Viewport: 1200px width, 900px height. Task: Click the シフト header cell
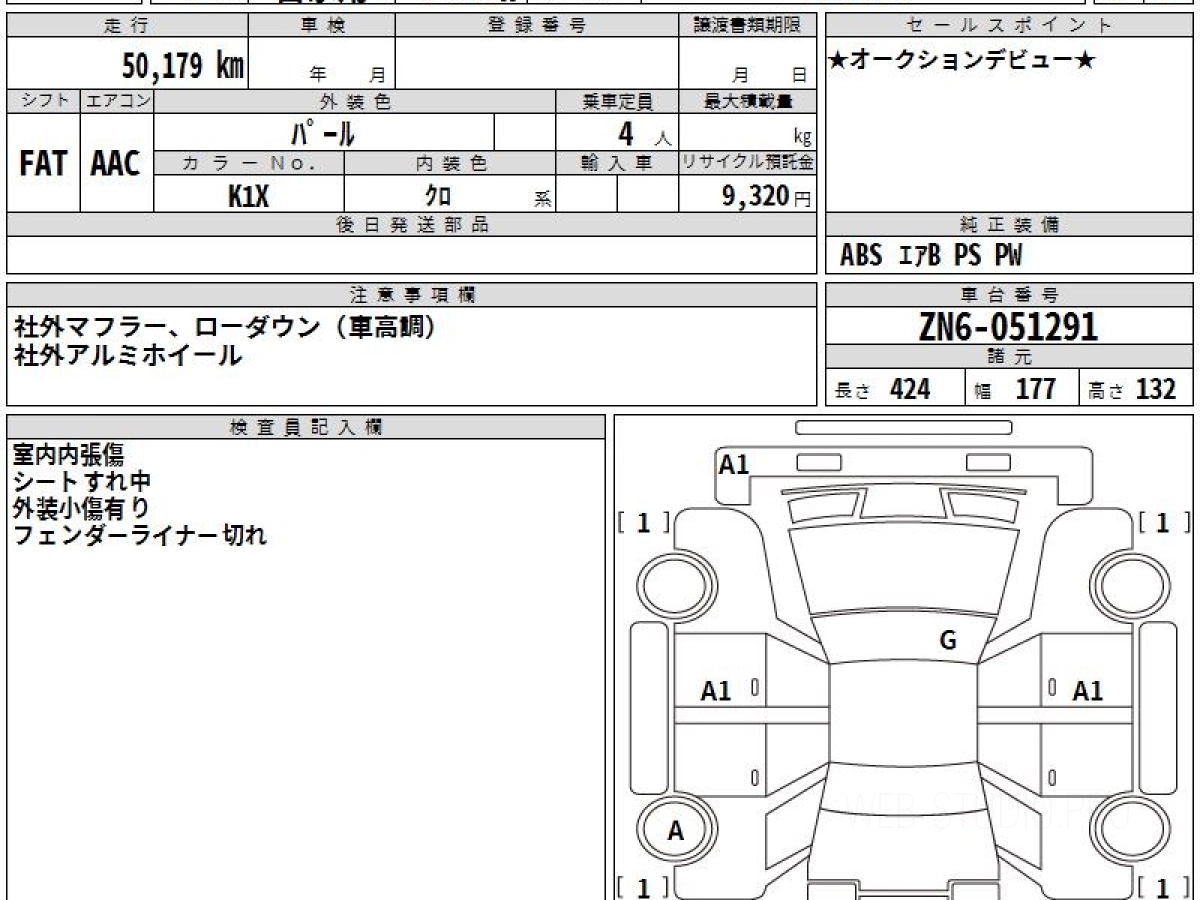43,101
